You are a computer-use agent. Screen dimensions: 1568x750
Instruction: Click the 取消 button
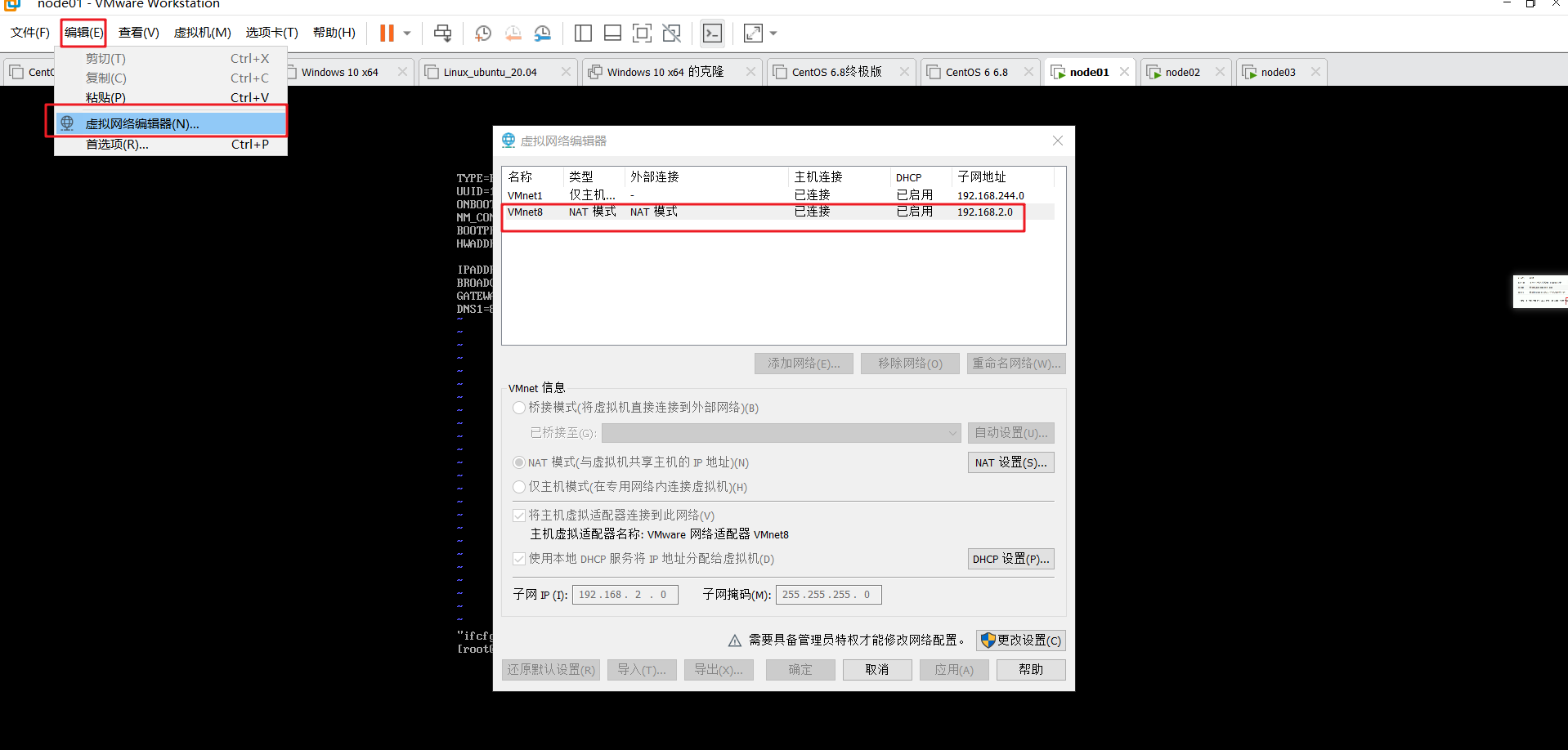coord(877,670)
